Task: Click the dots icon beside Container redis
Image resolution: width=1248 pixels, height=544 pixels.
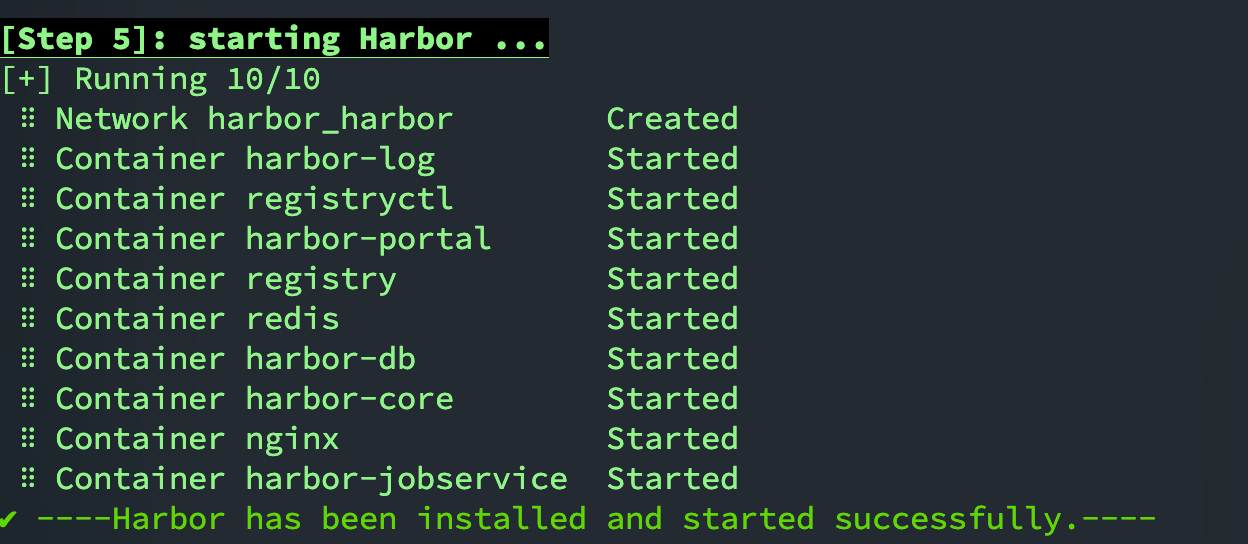Action: pos(29,319)
